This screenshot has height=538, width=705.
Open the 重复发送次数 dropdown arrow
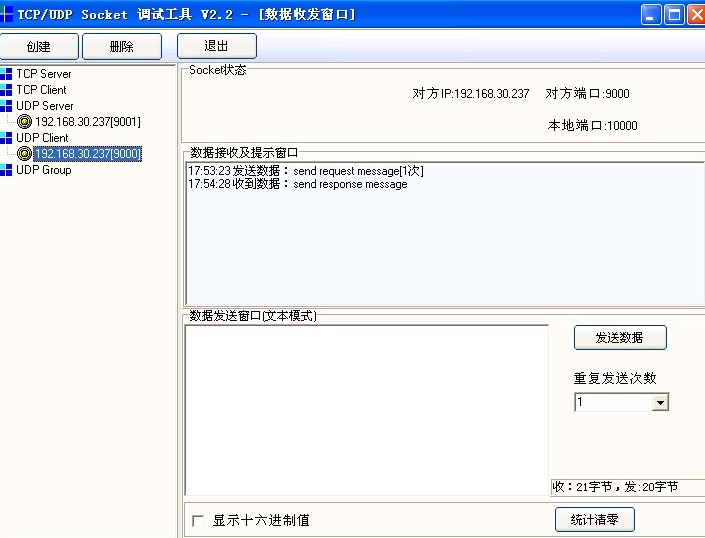click(x=659, y=403)
